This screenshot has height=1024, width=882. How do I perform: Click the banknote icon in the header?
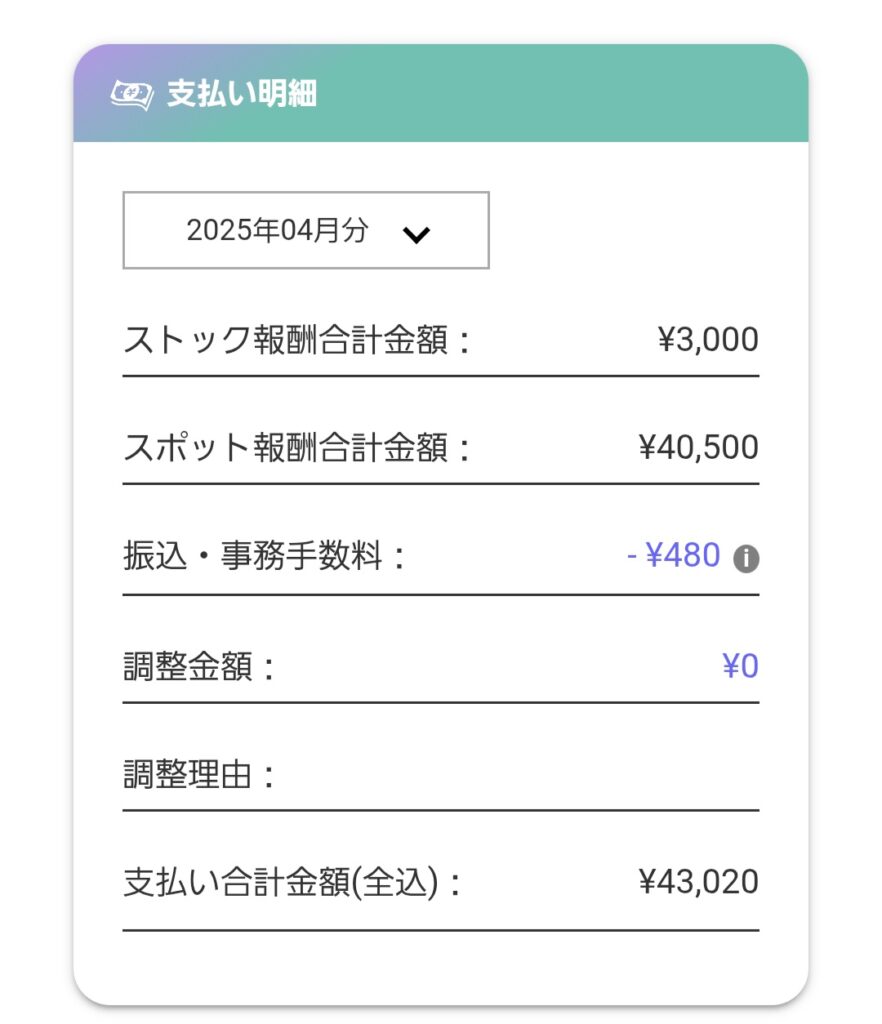[132, 95]
